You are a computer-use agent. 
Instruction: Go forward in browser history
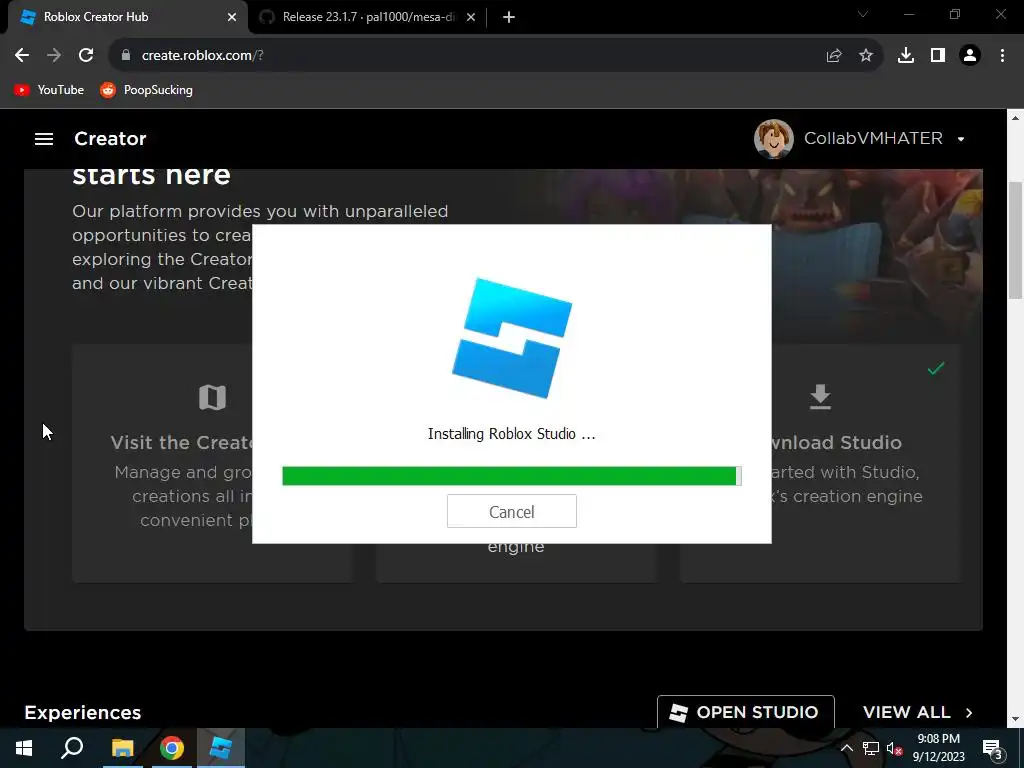54,56
